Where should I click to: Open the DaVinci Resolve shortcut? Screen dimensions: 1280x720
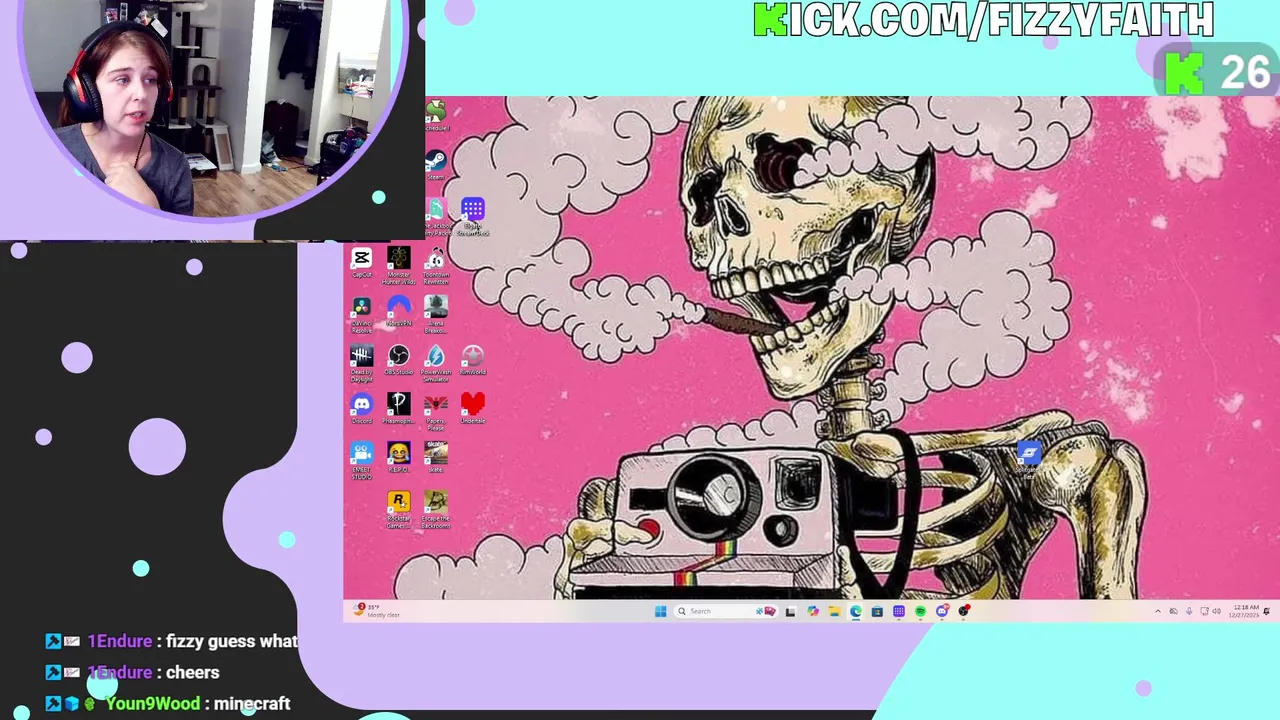(x=361, y=314)
